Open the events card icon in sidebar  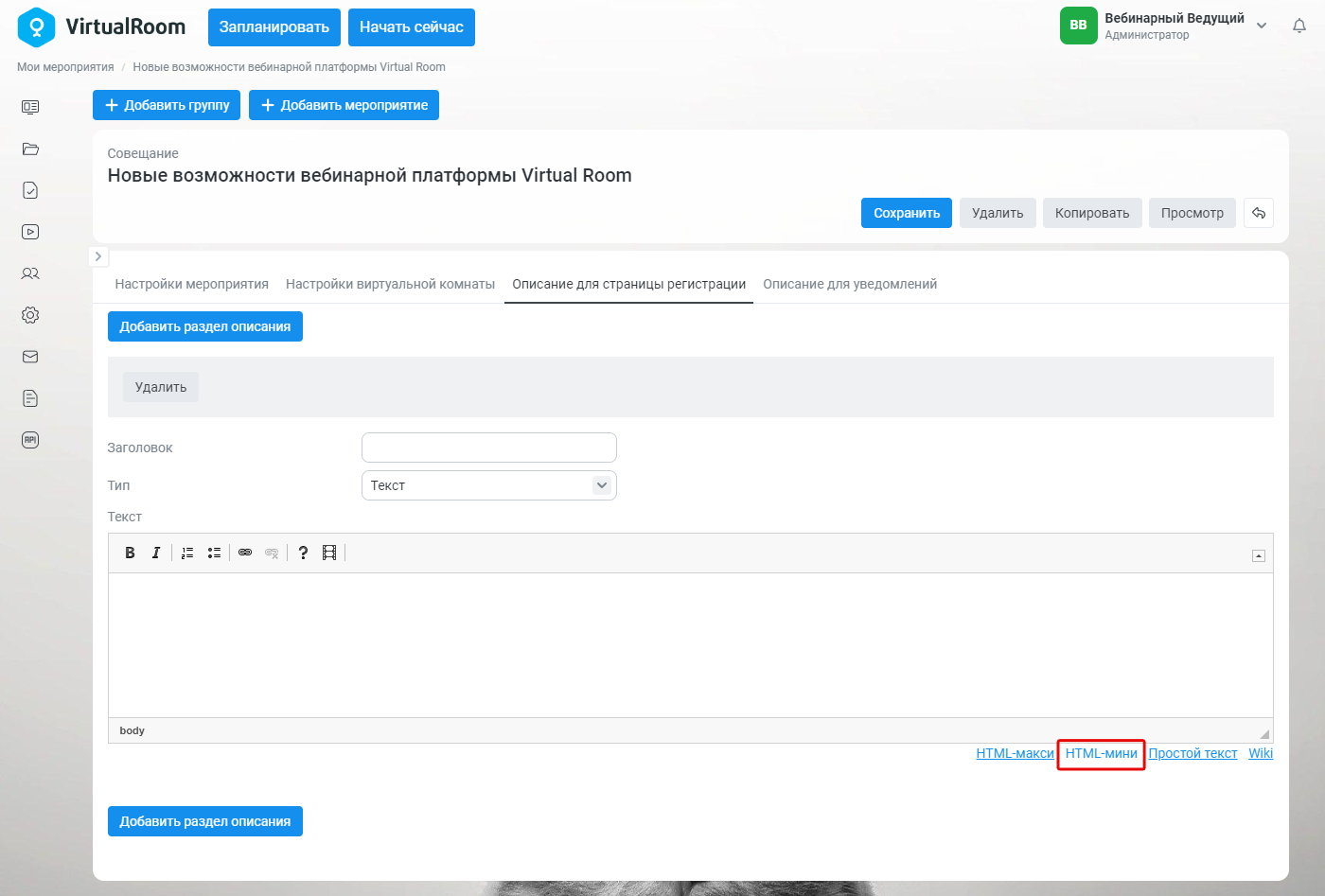[30, 107]
